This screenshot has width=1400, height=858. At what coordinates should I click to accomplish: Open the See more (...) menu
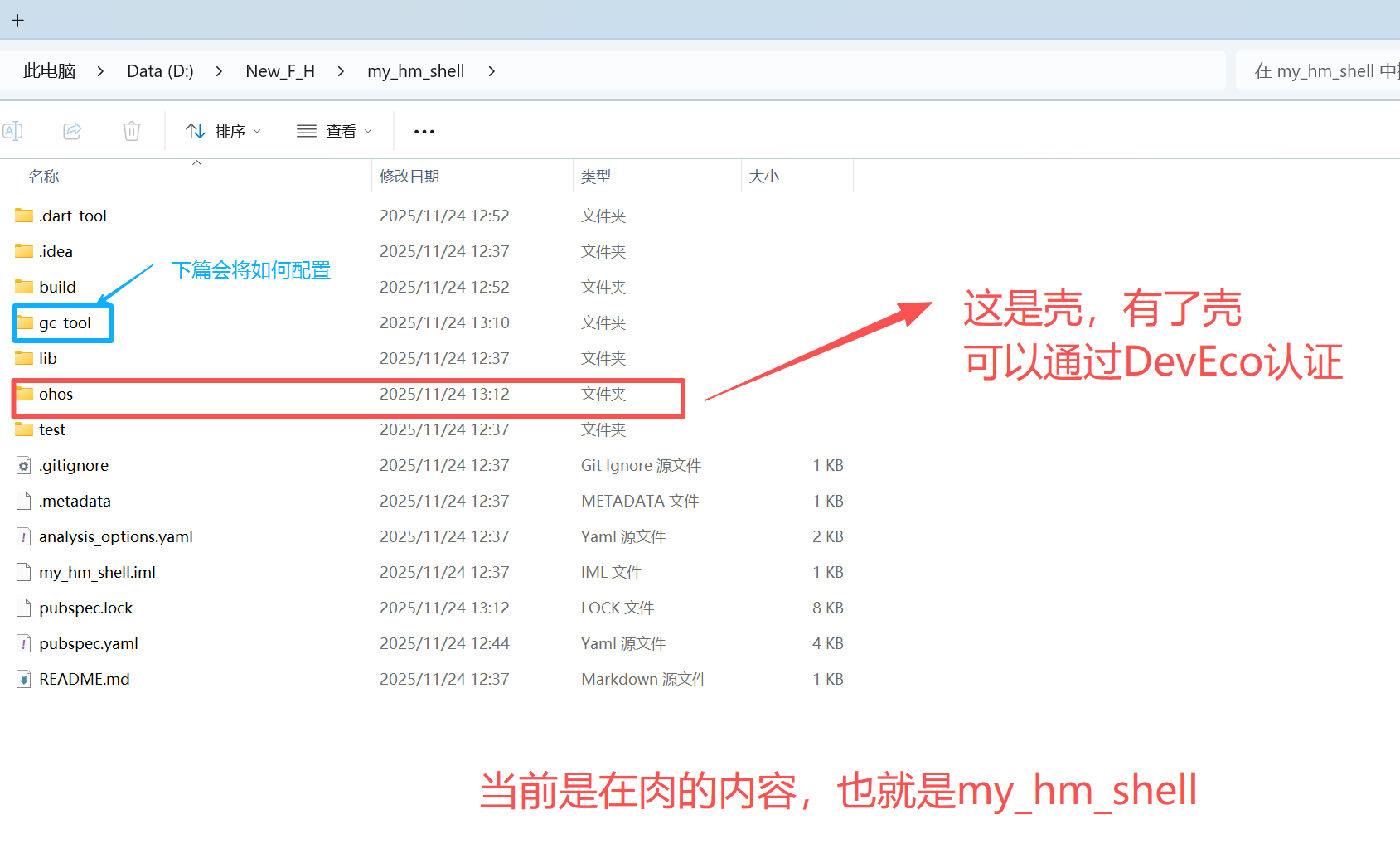coord(424,131)
